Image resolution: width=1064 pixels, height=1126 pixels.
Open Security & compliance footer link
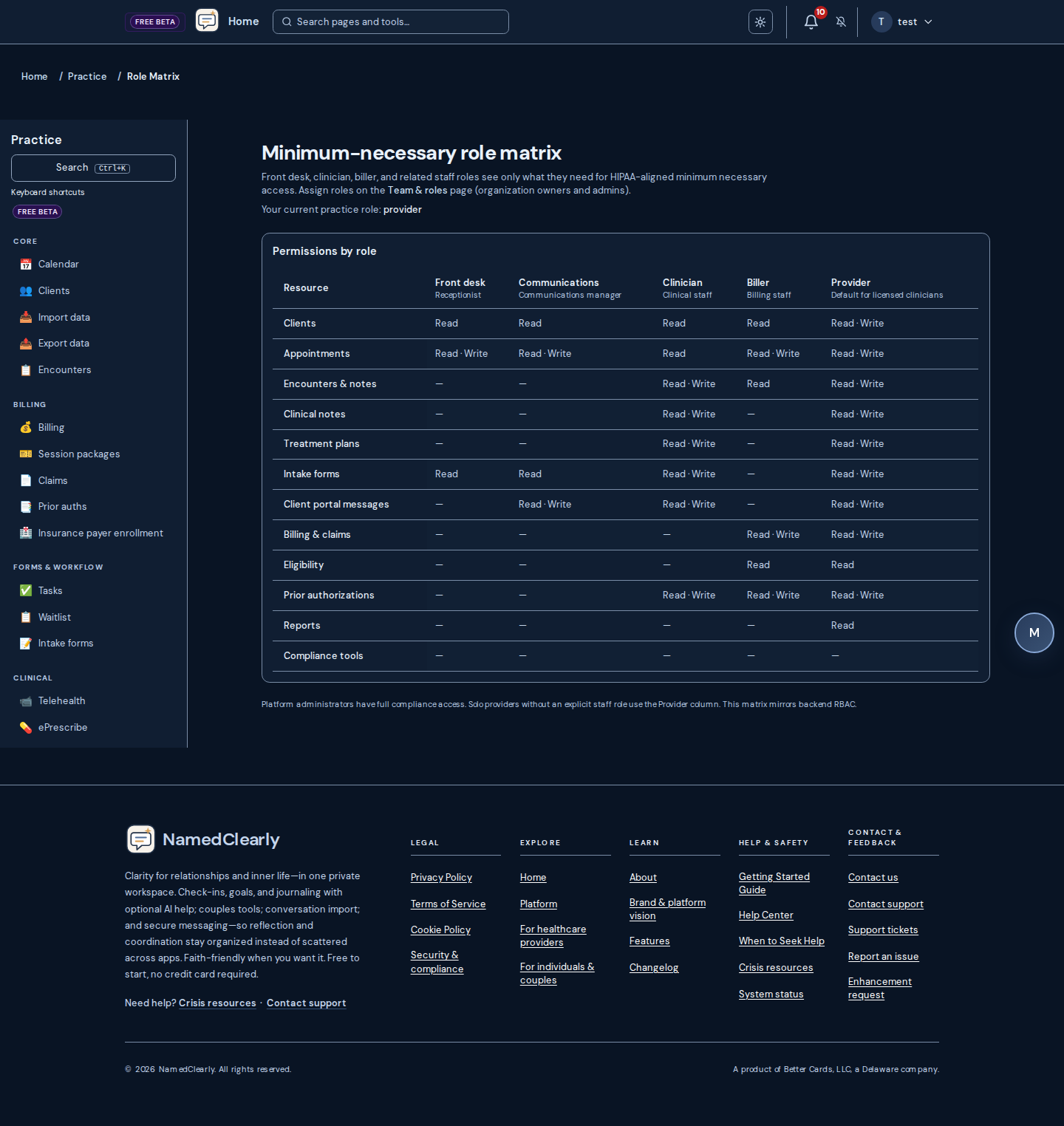[x=437, y=962]
